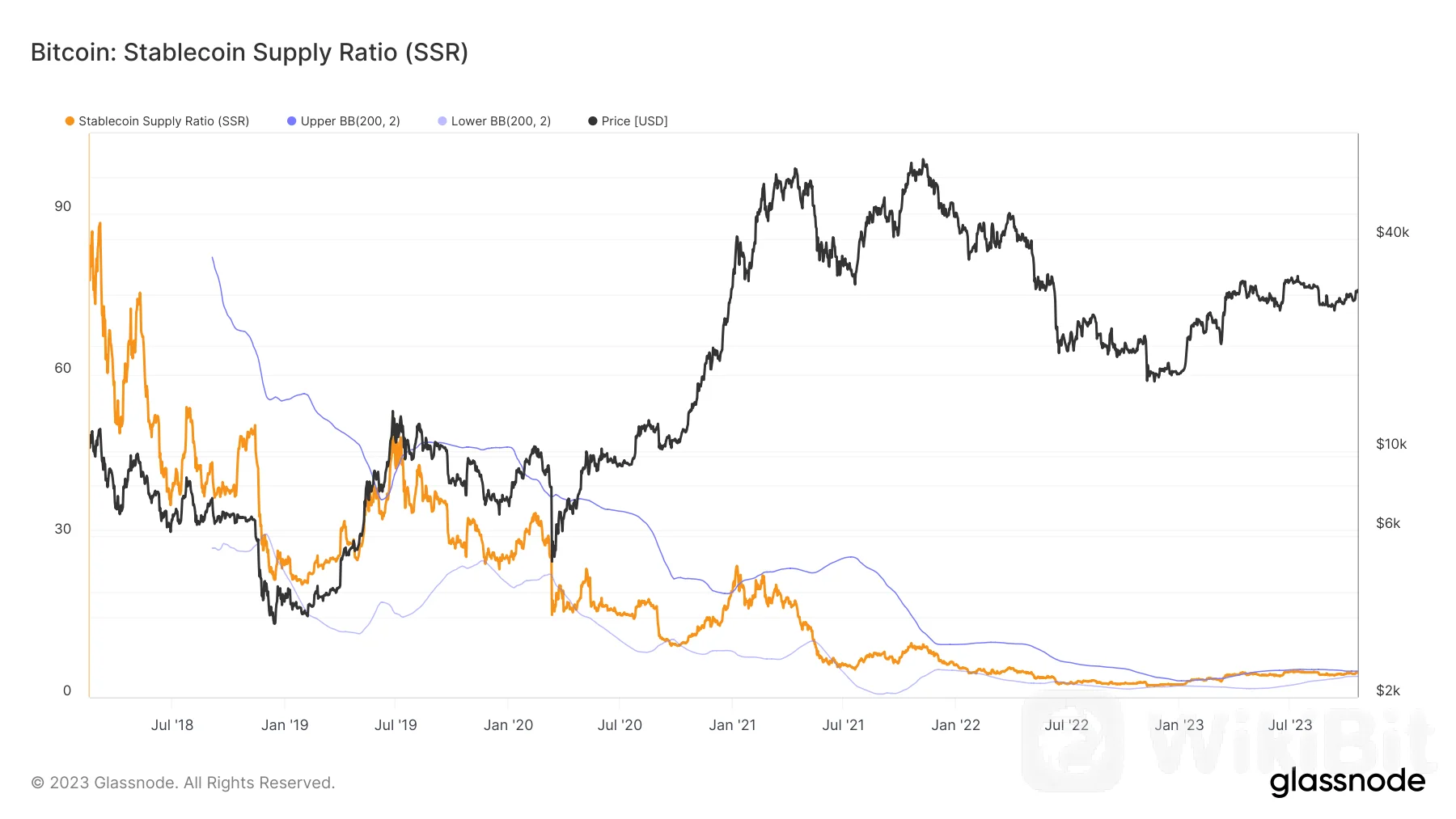
Task: Click the glassnode logo
Action: (x=1347, y=781)
